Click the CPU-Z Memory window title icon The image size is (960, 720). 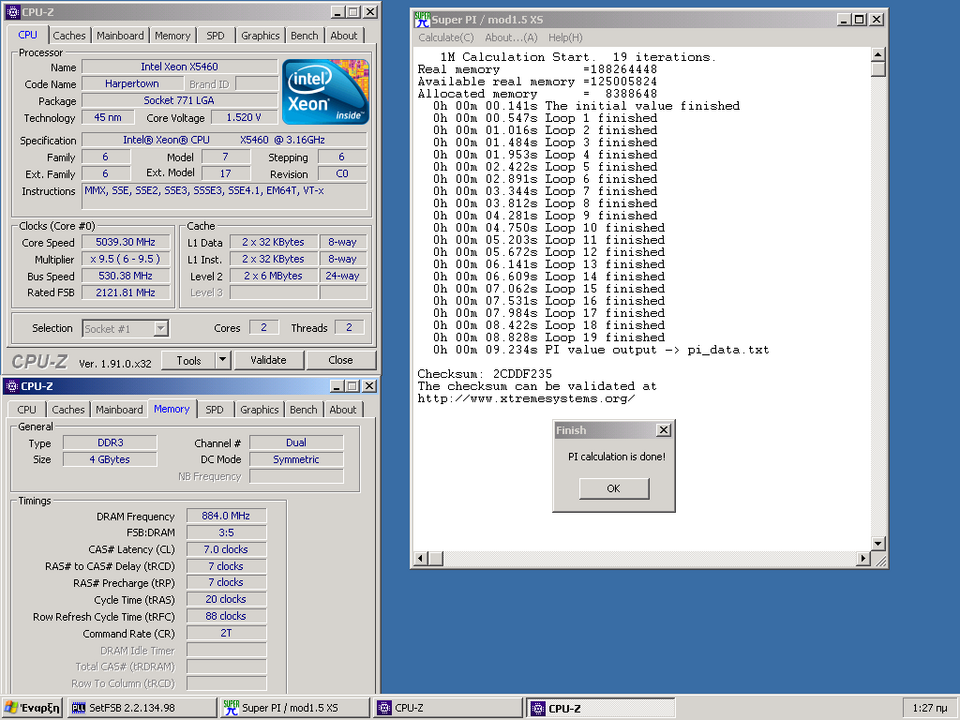pos(12,386)
